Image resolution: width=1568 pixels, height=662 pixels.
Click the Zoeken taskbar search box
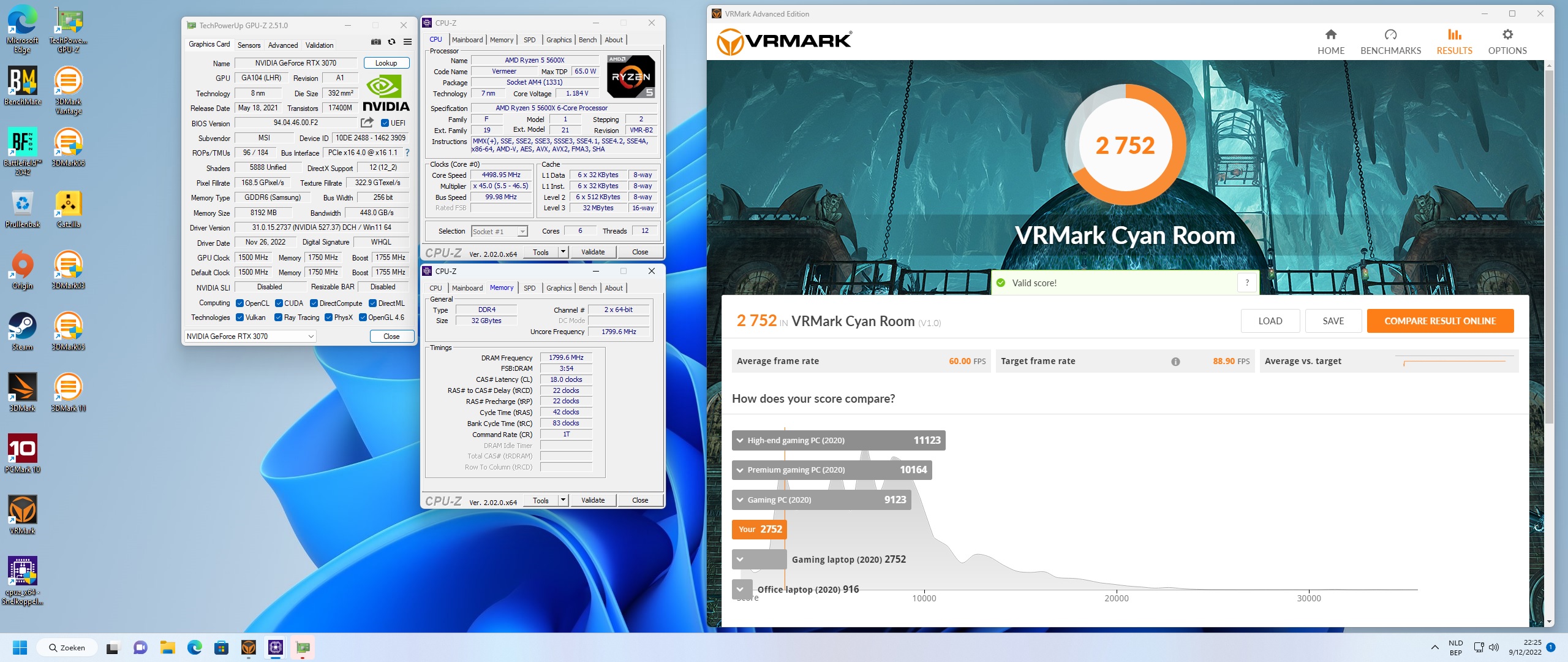click(67, 647)
